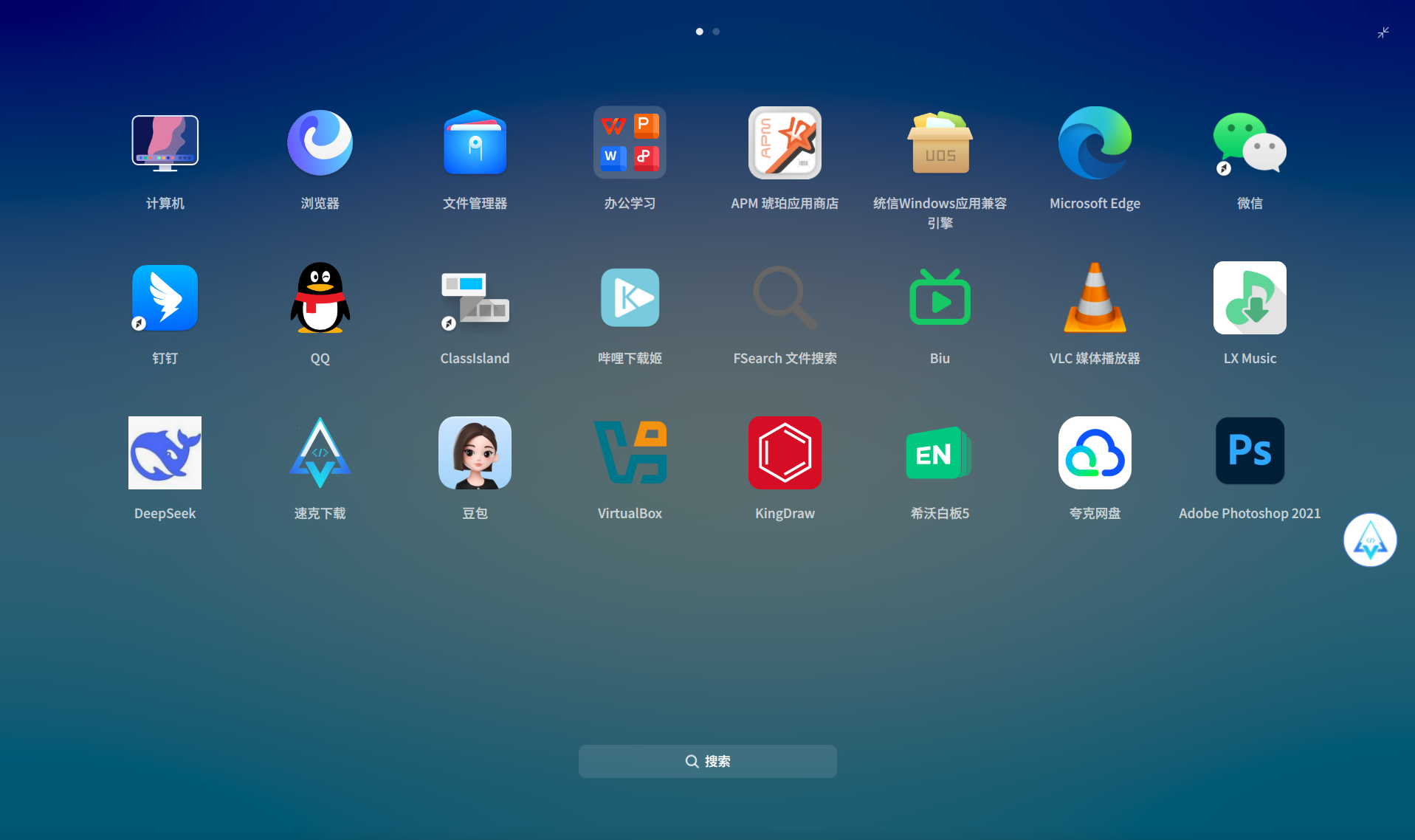Launch ClassIsland
Image resolution: width=1415 pixels, height=840 pixels.
click(x=475, y=297)
